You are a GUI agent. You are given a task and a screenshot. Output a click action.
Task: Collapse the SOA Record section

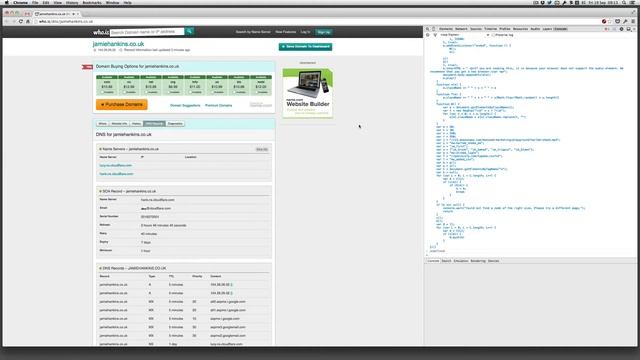[100, 191]
